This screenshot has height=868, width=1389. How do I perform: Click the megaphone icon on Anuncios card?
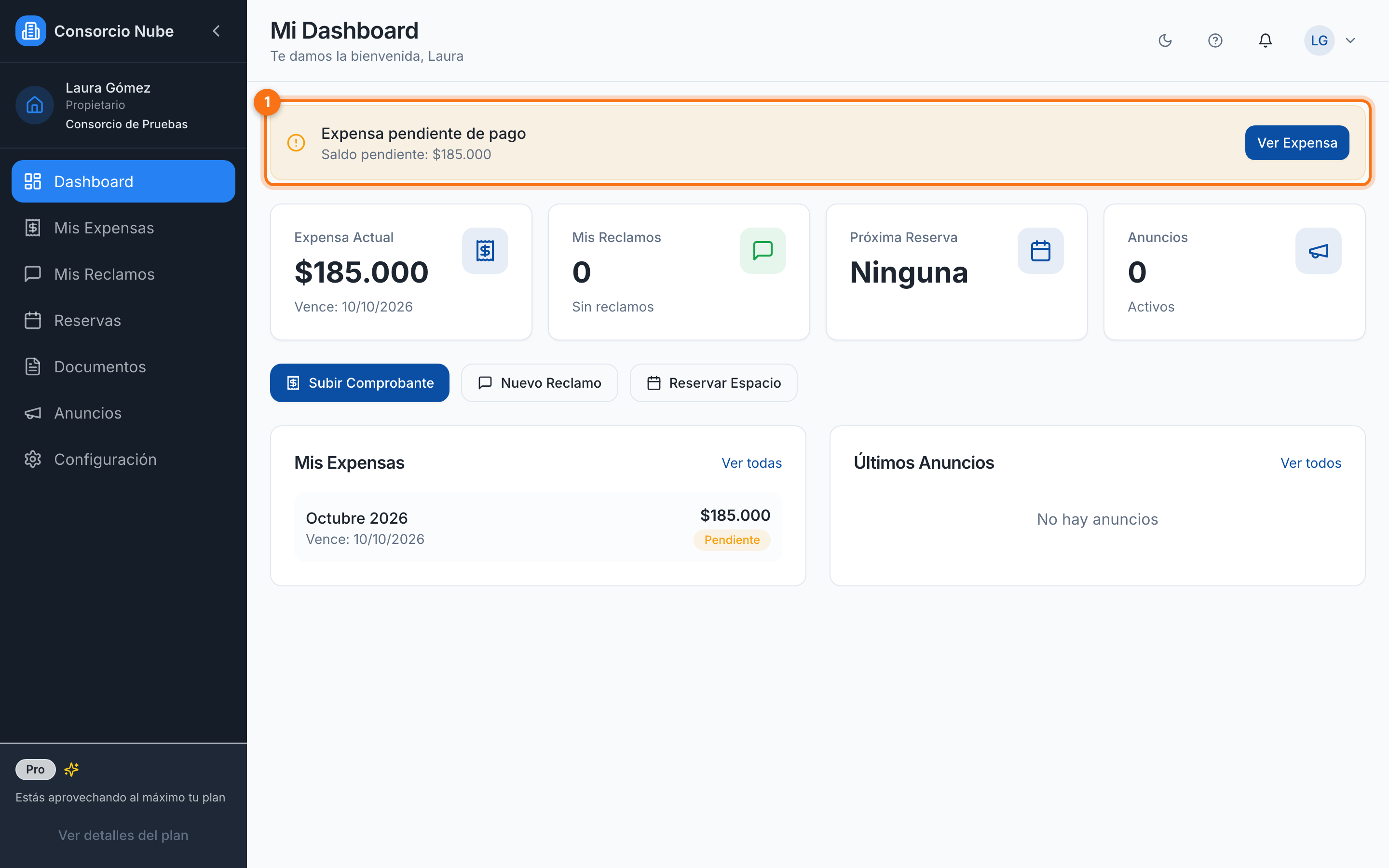1319,251
